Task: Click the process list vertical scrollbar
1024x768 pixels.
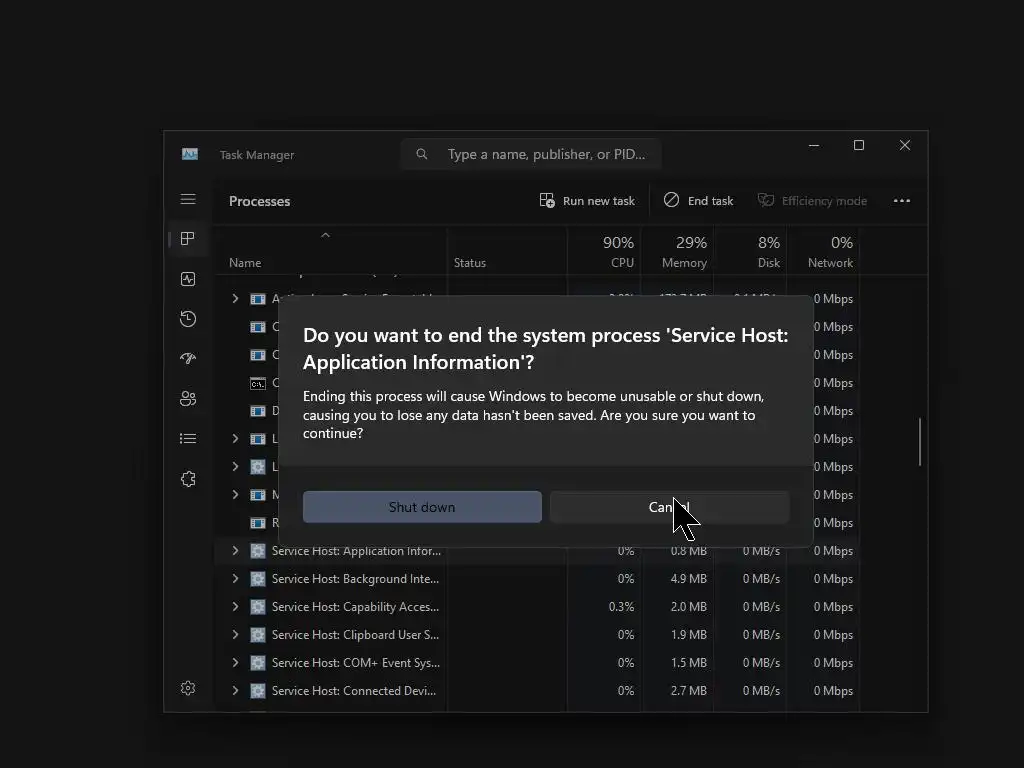Action: [920, 442]
